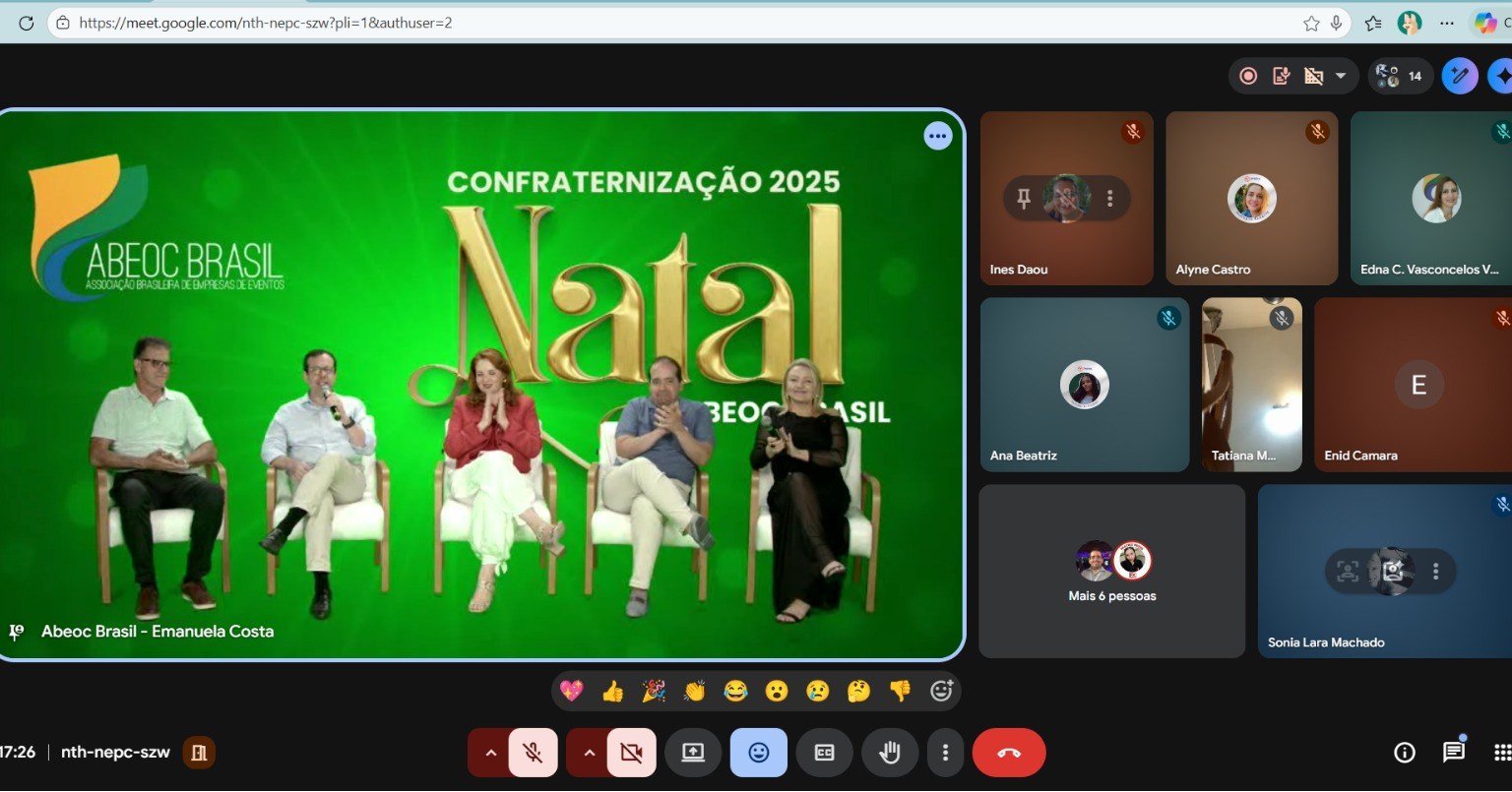Screen dimensions: 1512x792
Task: Hang up with the red leave call button
Action: (1008, 753)
